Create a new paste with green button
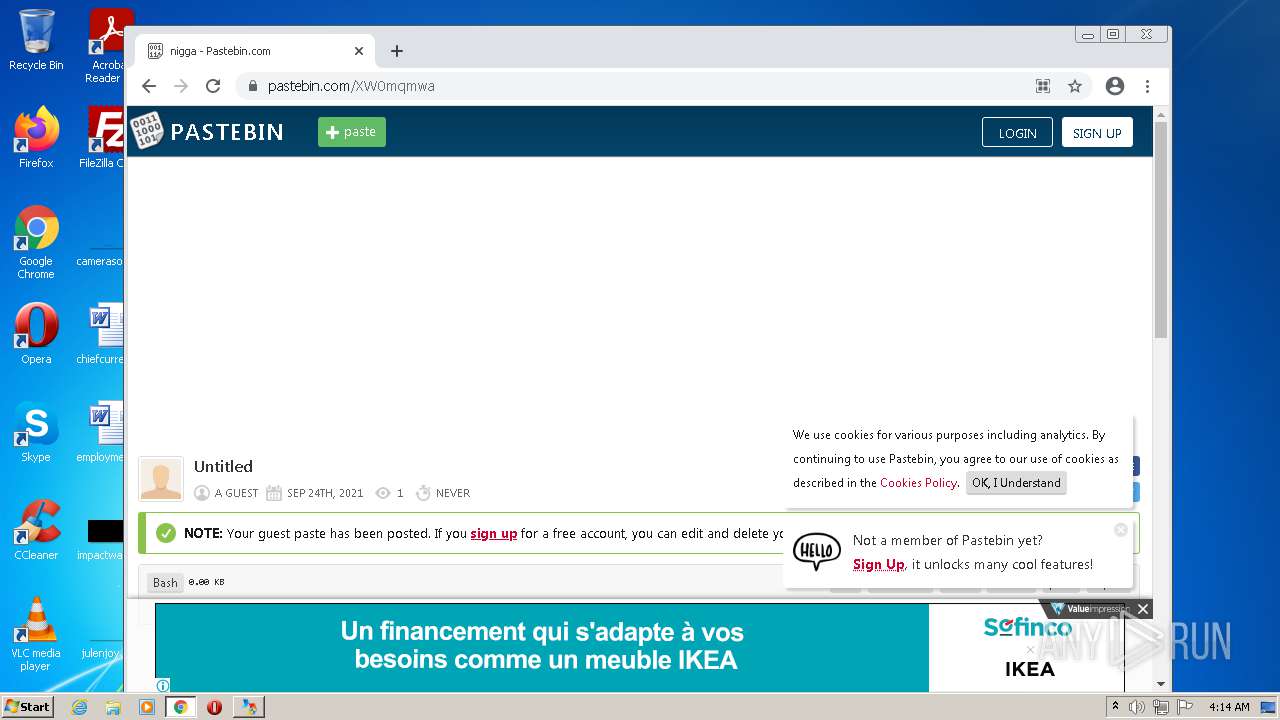 [x=352, y=132]
